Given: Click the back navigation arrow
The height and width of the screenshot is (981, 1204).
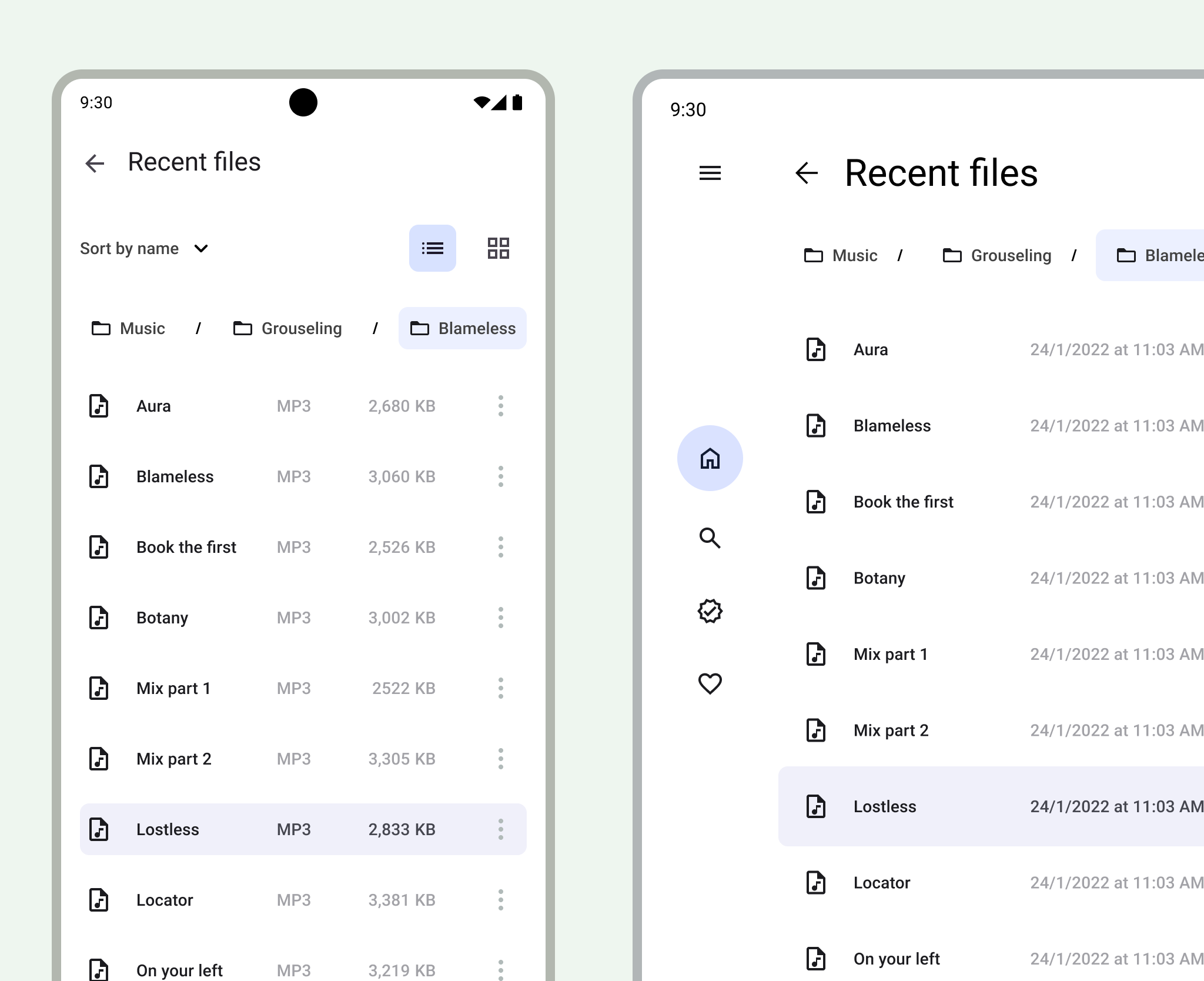Looking at the screenshot, I should tap(97, 161).
